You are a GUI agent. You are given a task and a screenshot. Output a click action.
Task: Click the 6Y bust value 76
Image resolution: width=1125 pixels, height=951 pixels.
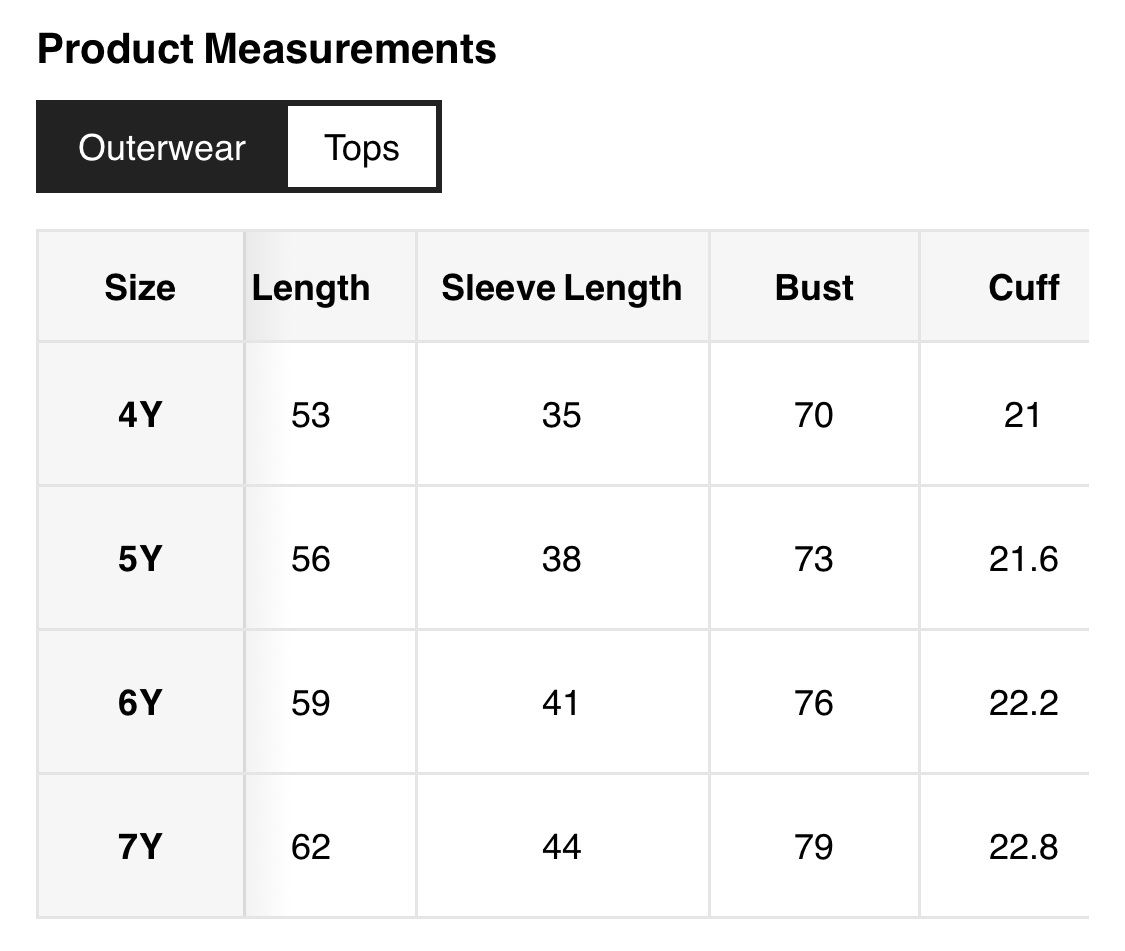[x=814, y=702]
